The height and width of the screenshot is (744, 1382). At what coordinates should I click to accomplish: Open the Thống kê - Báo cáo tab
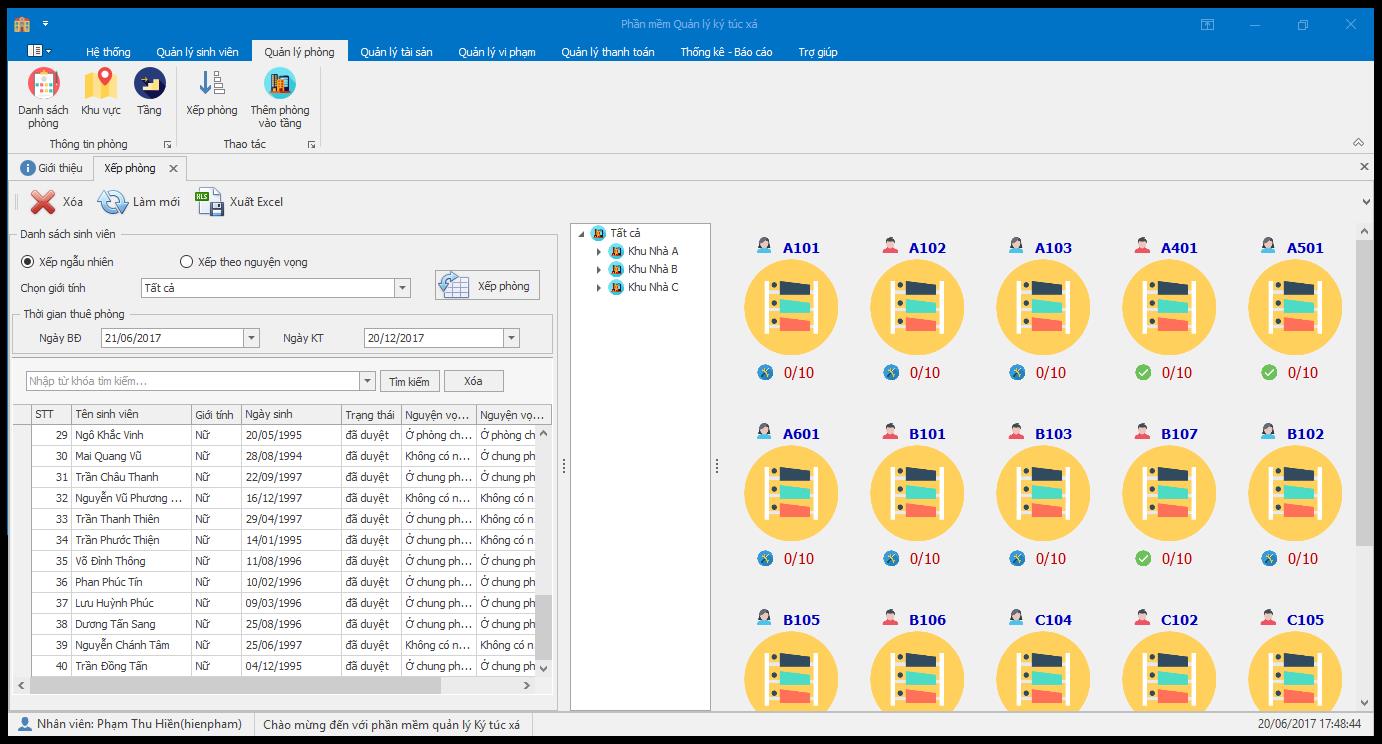[x=726, y=52]
